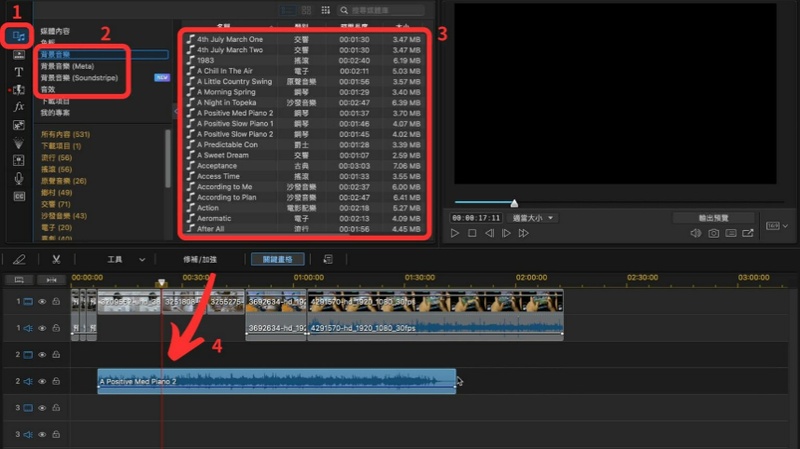Image resolution: width=800 pixels, height=449 pixels.
Task: Lock video track 3
Action: click(x=56, y=408)
